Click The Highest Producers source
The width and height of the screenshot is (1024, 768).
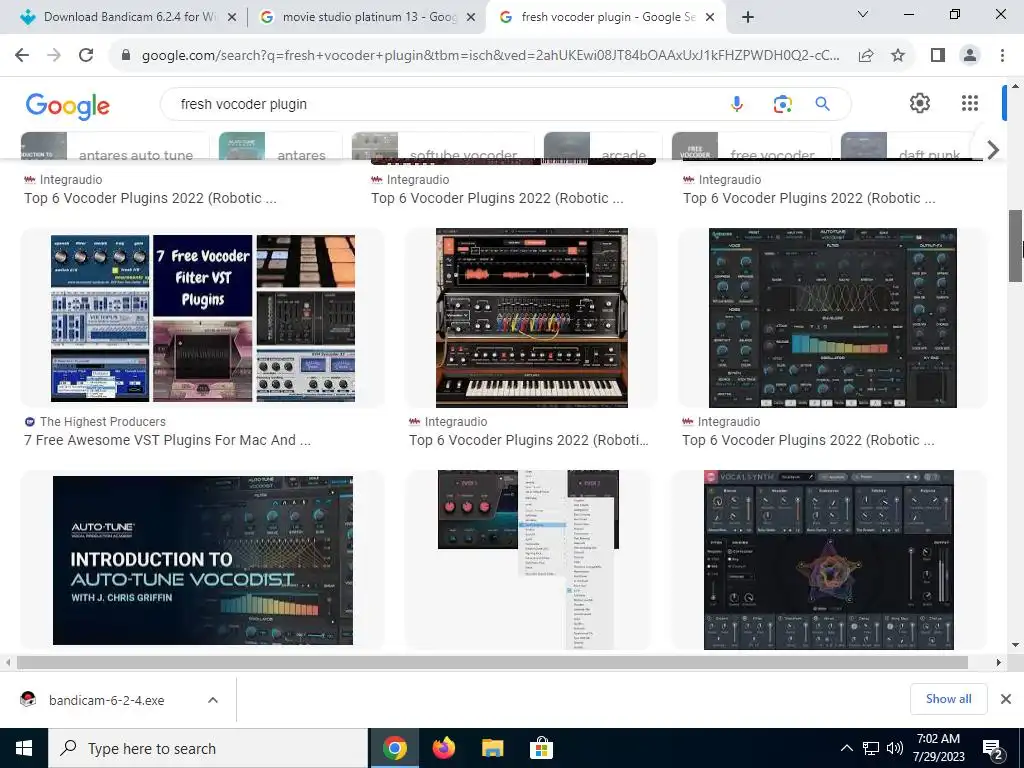(x=103, y=422)
